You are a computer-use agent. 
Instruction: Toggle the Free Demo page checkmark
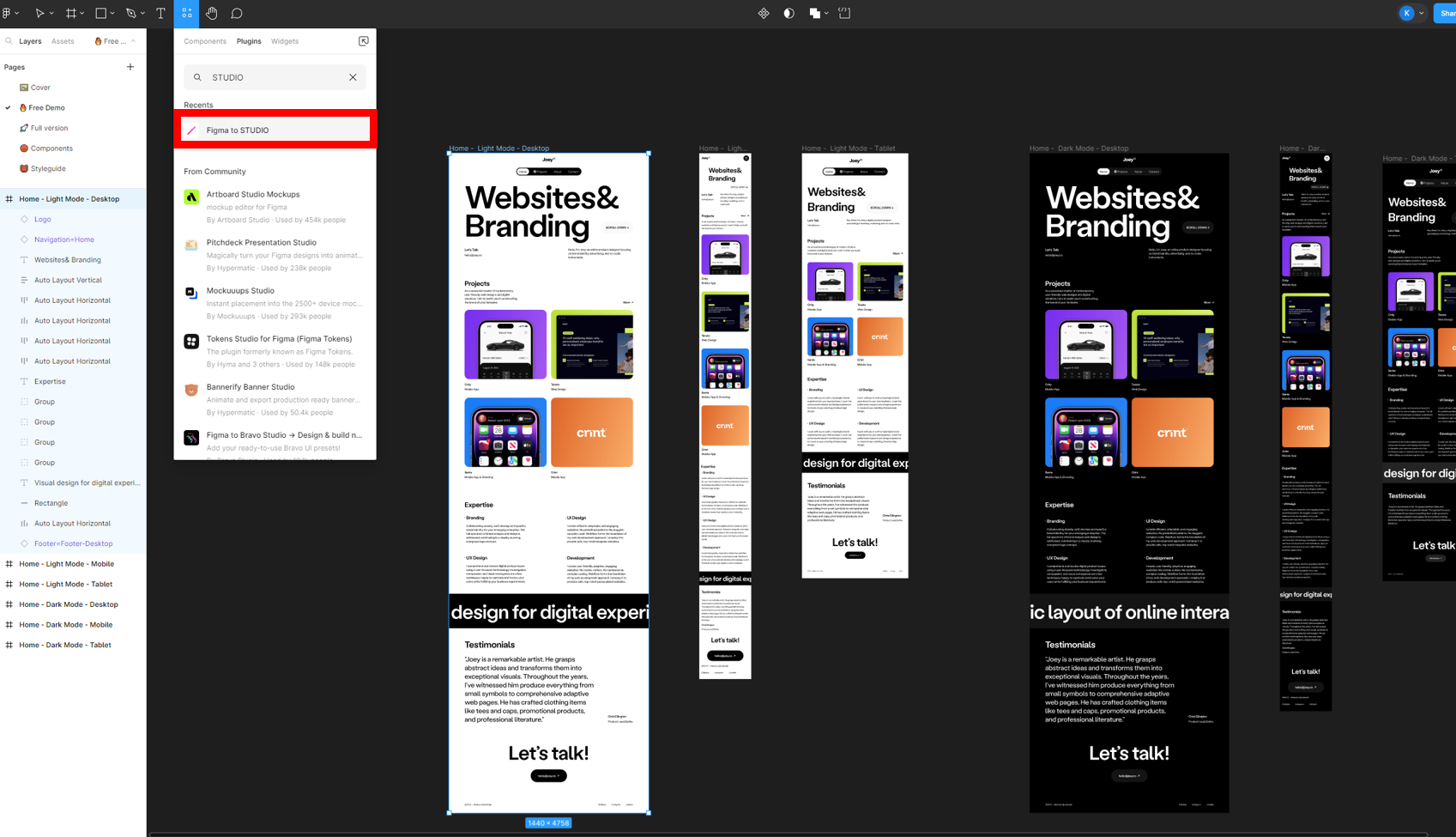click(9, 107)
